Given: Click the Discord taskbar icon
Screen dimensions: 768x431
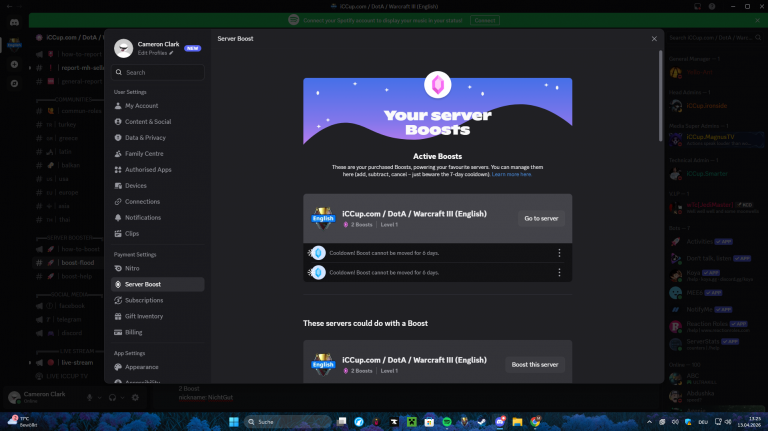Looking at the screenshot, I should pos(500,422).
